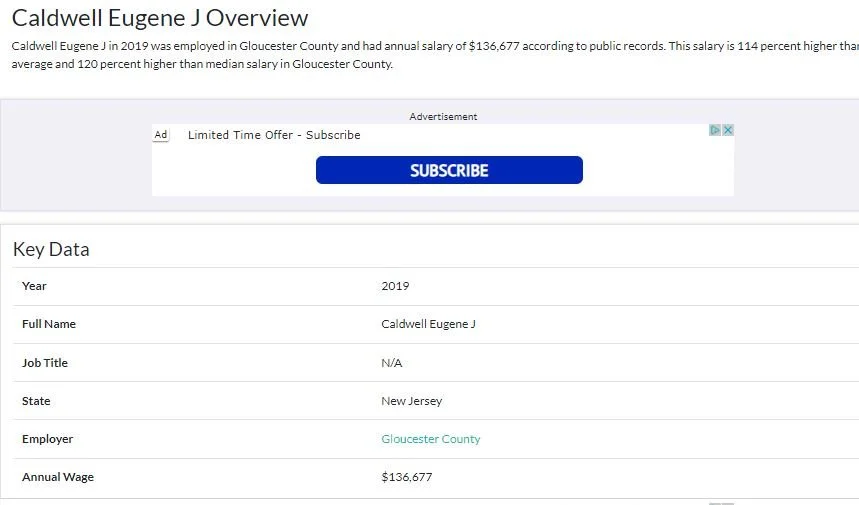Click the 'State' row label
Screen dimensions: 859x505
pyautogui.click(x=36, y=401)
